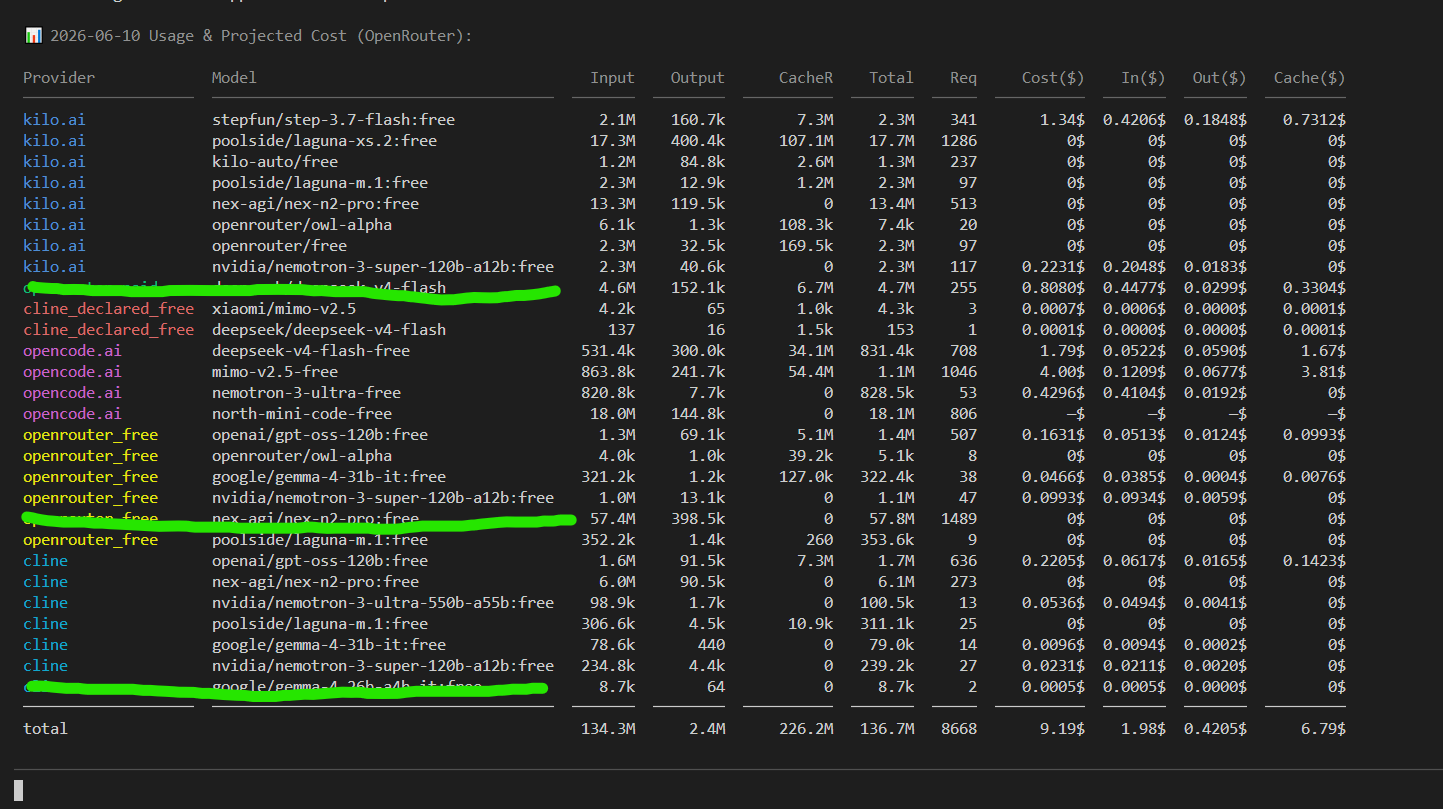Click the terminal cursor block at the prompt
Image resolution: width=1443 pixels, height=809 pixels.
pyautogui.click(x=18, y=791)
